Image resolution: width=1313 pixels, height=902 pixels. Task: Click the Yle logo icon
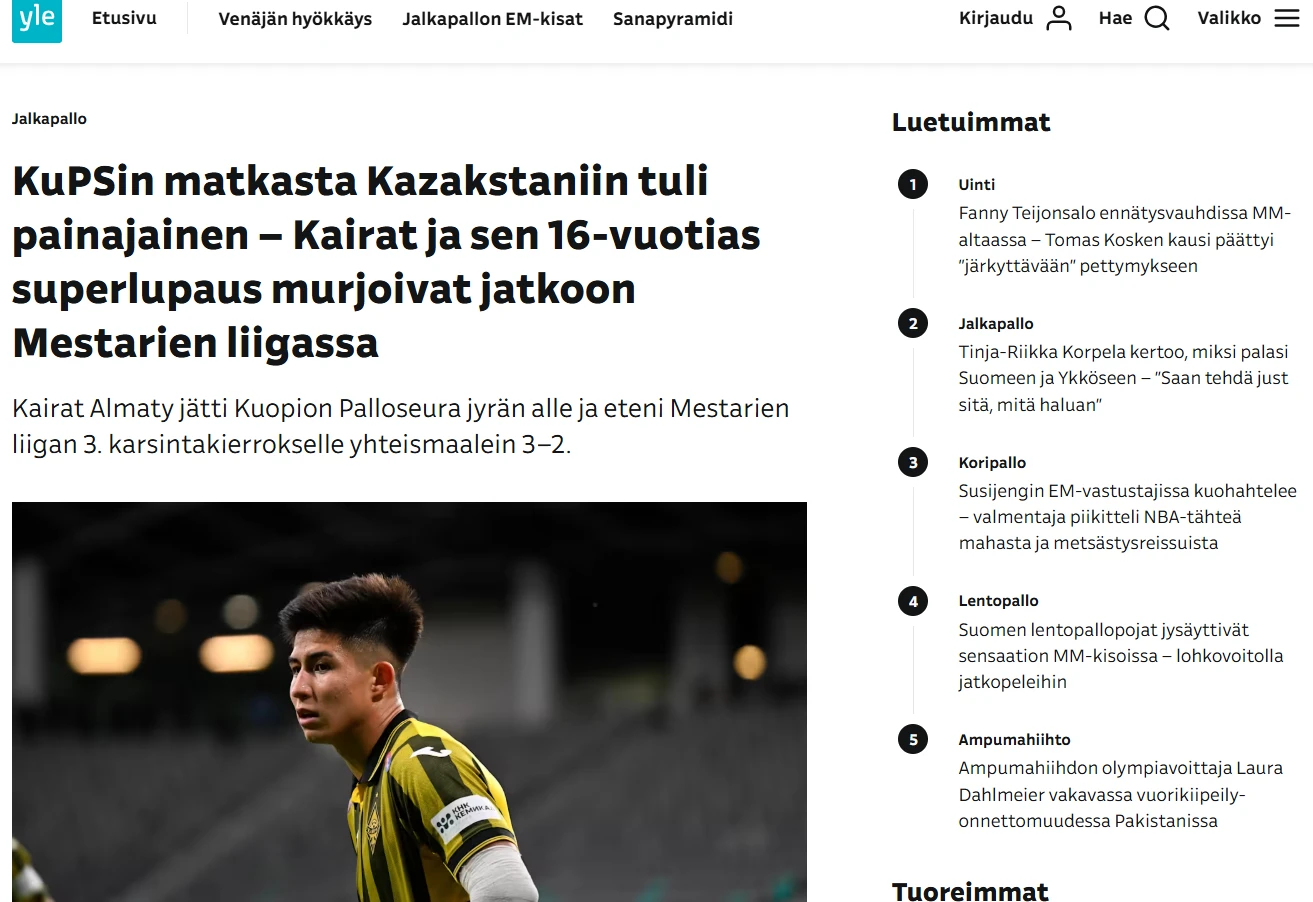point(37,19)
